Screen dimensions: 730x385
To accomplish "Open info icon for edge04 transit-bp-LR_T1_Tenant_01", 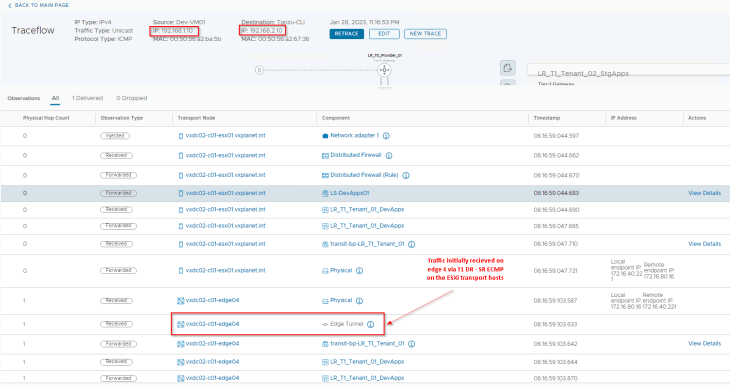I will click(412, 344).
